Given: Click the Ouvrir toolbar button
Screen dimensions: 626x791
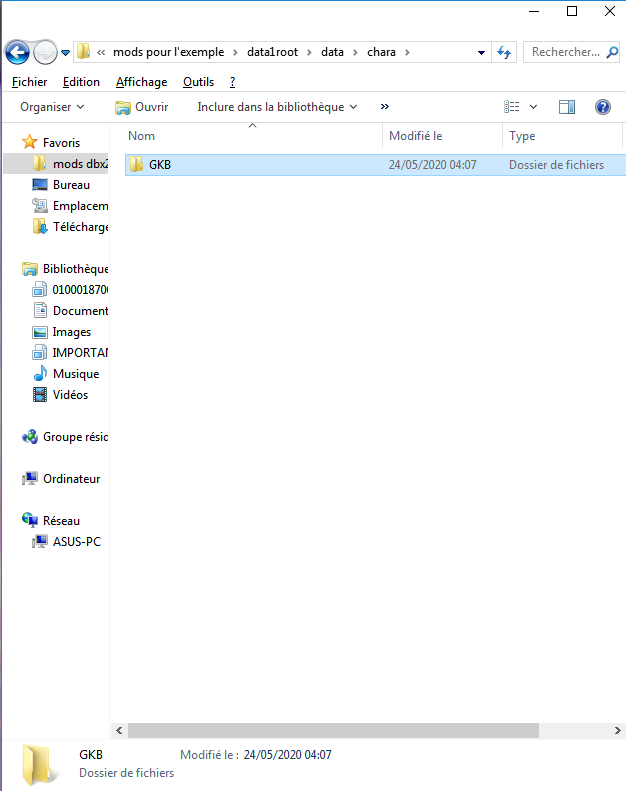Looking at the screenshot, I should pyautogui.click(x=142, y=107).
